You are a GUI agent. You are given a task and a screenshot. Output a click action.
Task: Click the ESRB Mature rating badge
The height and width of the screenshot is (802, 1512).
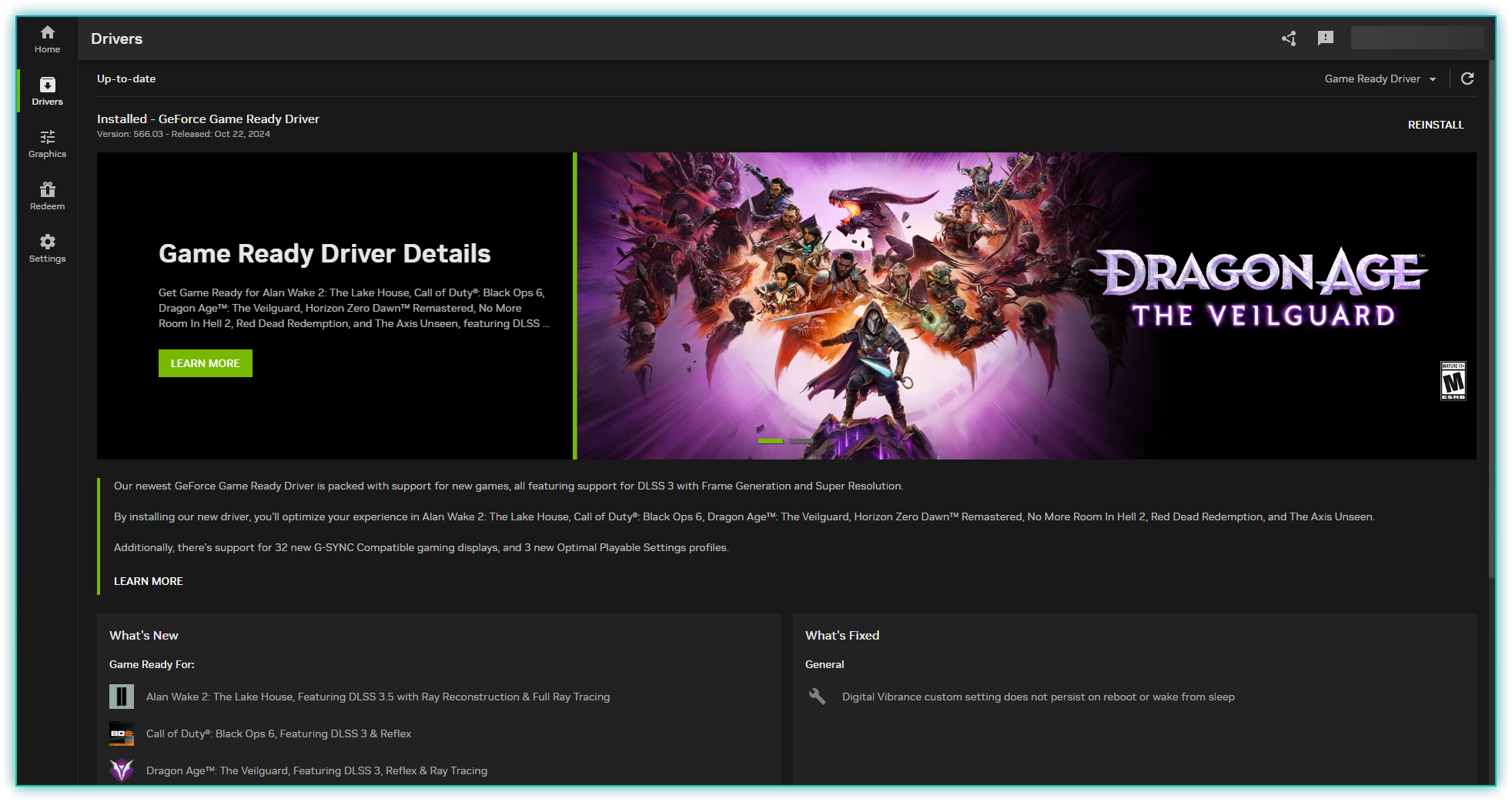click(1453, 381)
